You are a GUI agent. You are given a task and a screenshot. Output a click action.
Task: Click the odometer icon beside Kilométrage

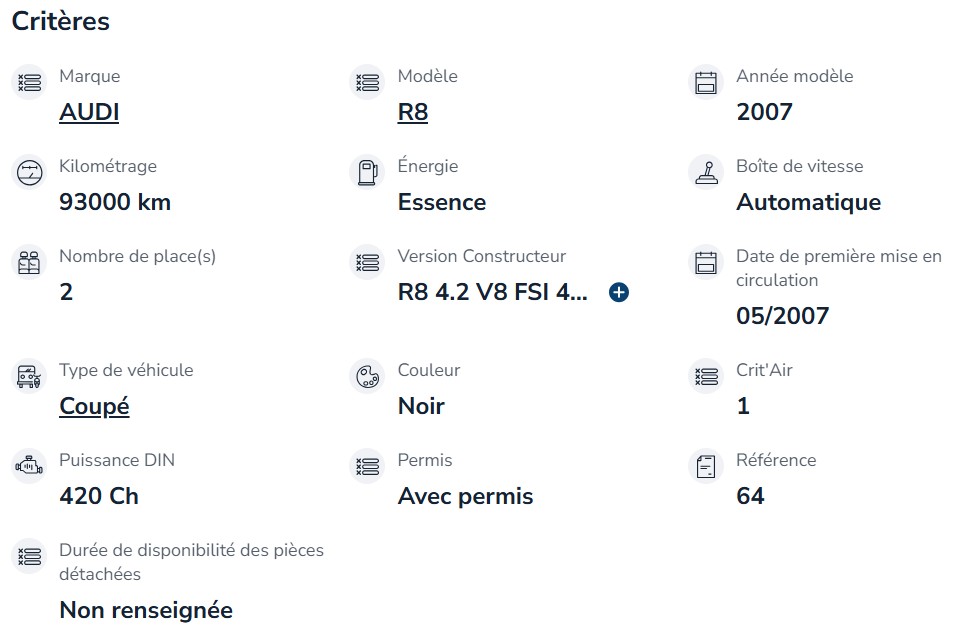pyautogui.click(x=29, y=172)
